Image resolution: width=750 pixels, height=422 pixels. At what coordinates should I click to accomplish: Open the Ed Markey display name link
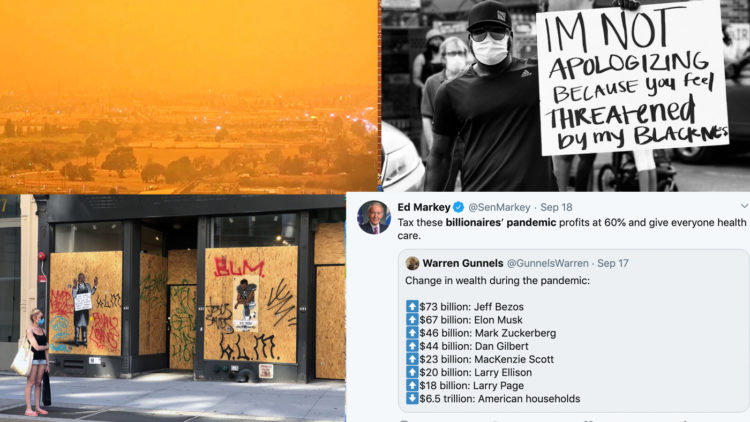(424, 207)
